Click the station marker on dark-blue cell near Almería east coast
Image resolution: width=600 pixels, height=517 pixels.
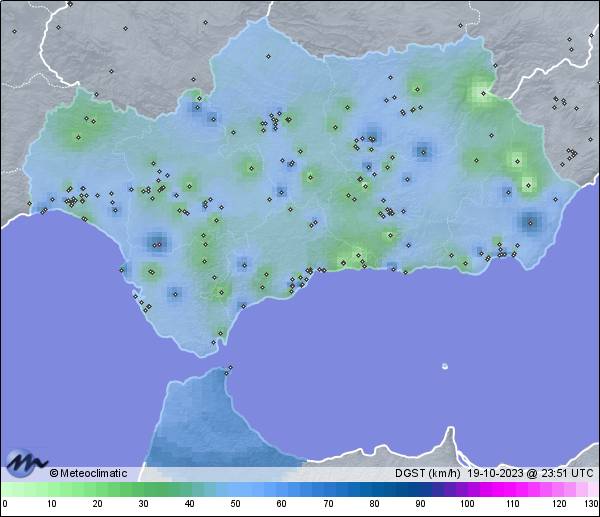coord(530,223)
